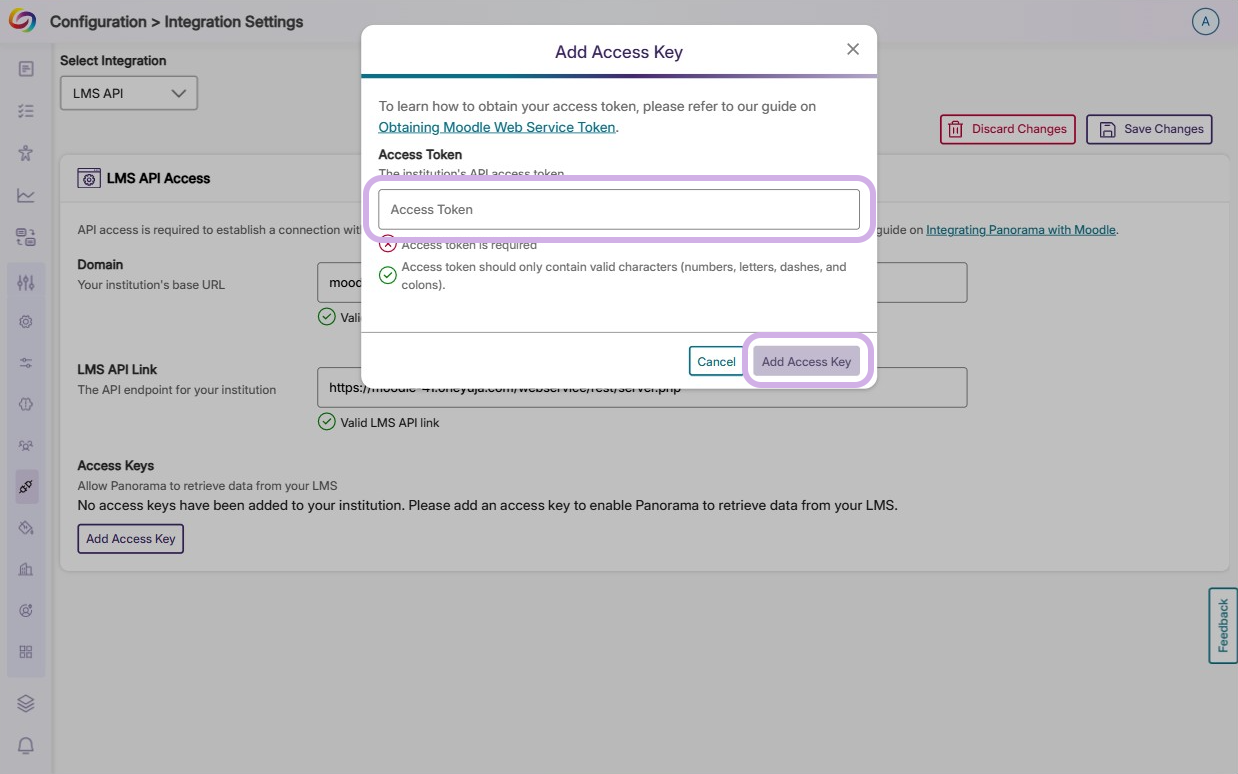This screenshot has height=774, width=1238.
Task: Open the gear settings sidebar icon
Action: click(26, 322)
